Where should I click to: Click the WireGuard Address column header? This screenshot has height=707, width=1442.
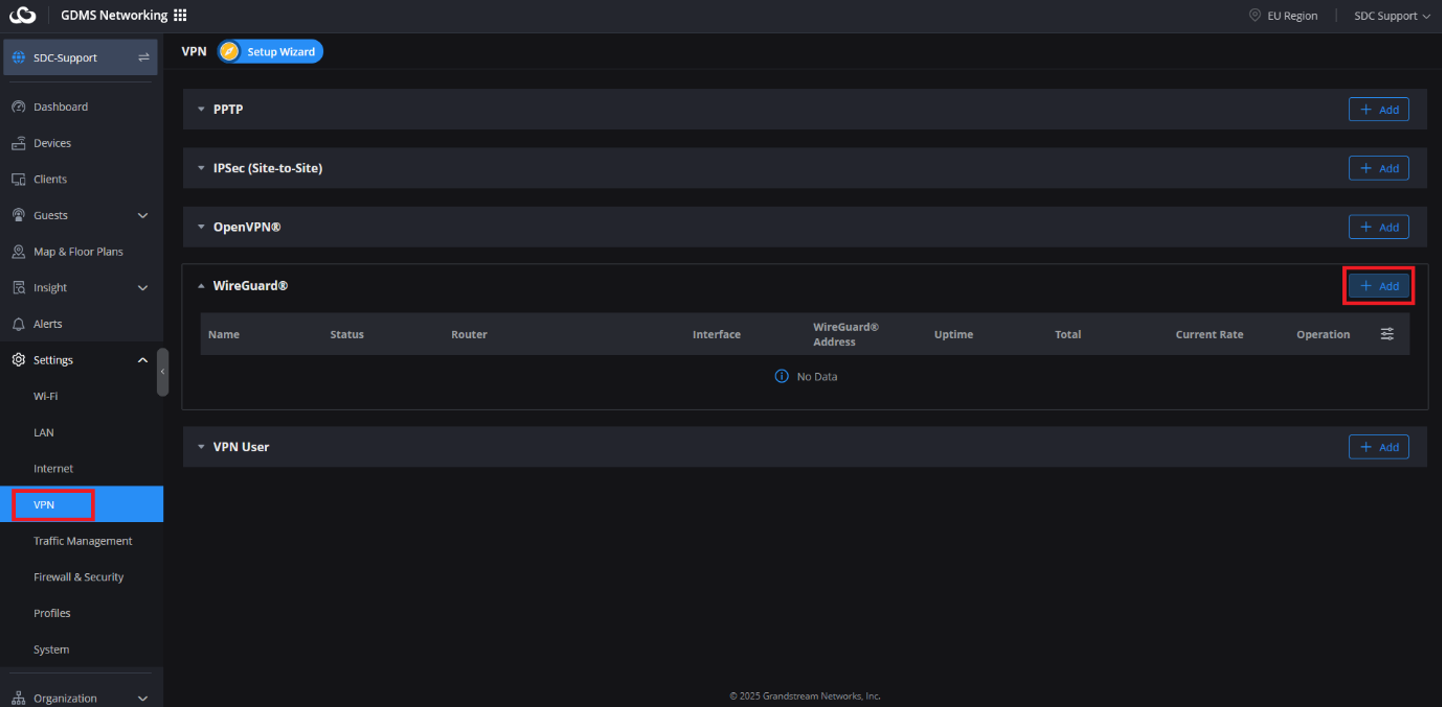coord(846,334)
